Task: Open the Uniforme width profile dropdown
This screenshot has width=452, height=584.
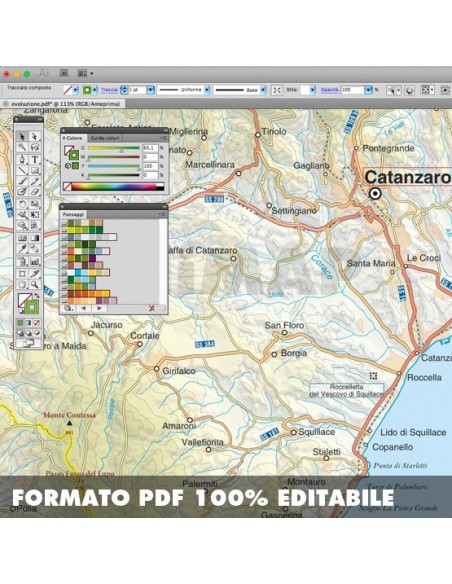Action: (207, 90)
